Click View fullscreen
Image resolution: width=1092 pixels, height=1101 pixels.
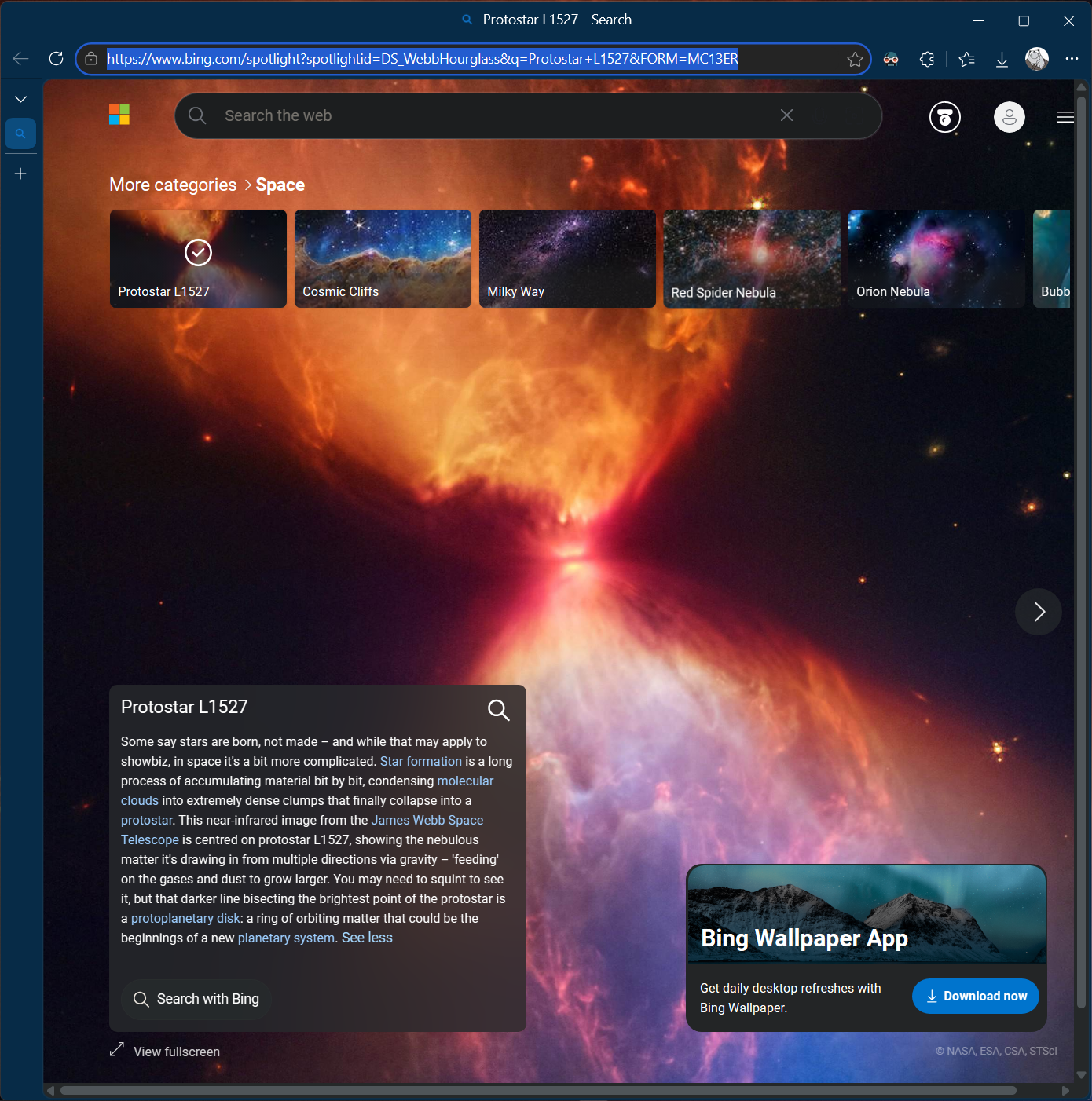pos(165,1051)
